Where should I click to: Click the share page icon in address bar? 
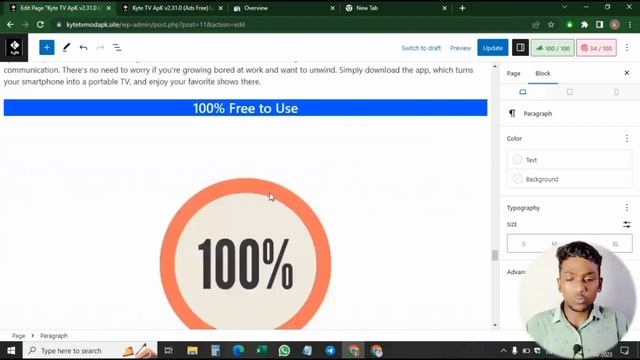pyautogui.click(x=536, y=24)
